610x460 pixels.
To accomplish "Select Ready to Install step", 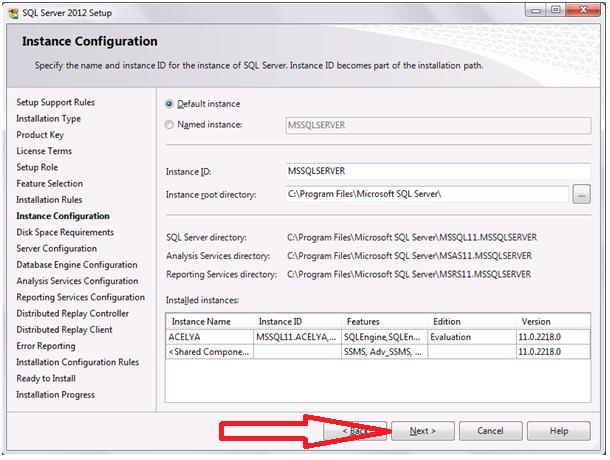I will (x=46, y=378).
